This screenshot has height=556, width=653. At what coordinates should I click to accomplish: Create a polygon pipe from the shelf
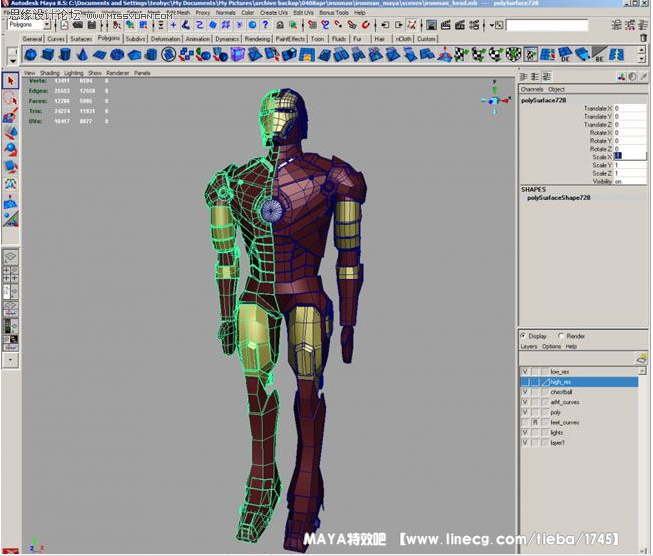[151, 55]
